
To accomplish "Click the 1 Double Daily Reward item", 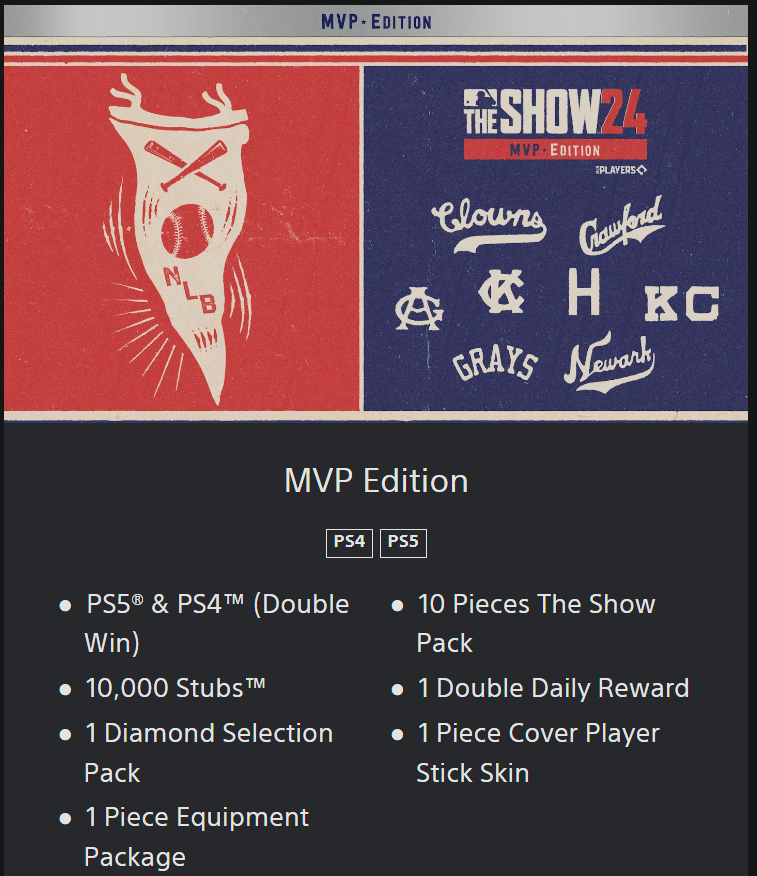I will (553, 688).
